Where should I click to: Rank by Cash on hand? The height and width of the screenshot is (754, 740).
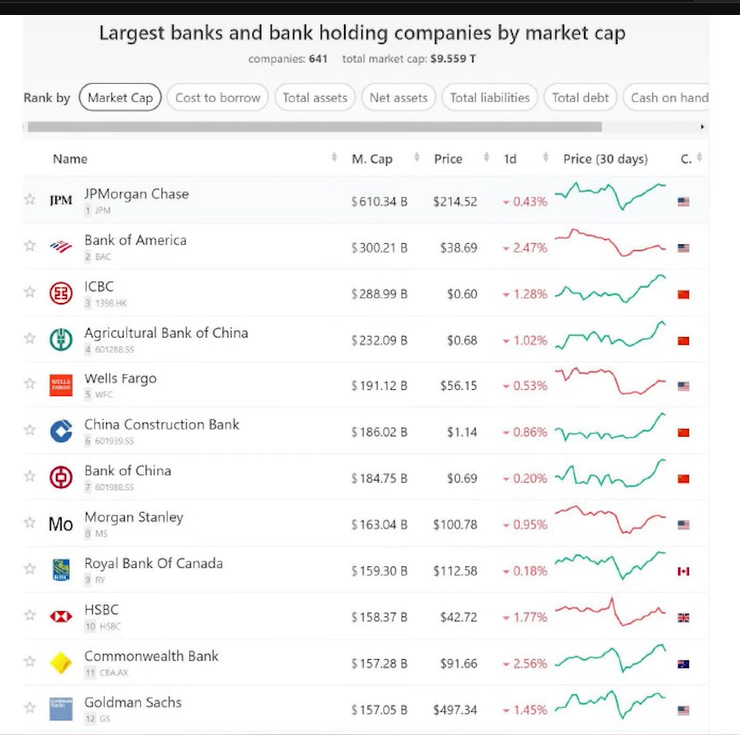point(666,98)
